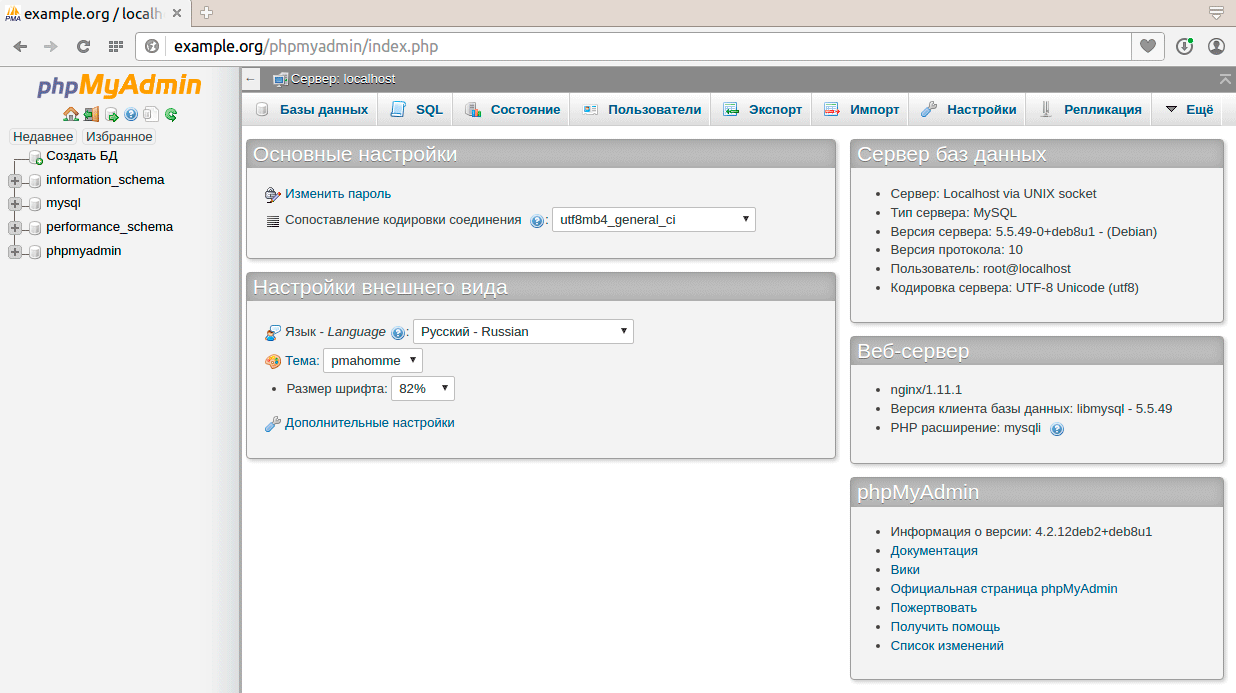Click the Избранное button
The image size is (1236, 693).
pyautogui.click(x=119, y=137)
